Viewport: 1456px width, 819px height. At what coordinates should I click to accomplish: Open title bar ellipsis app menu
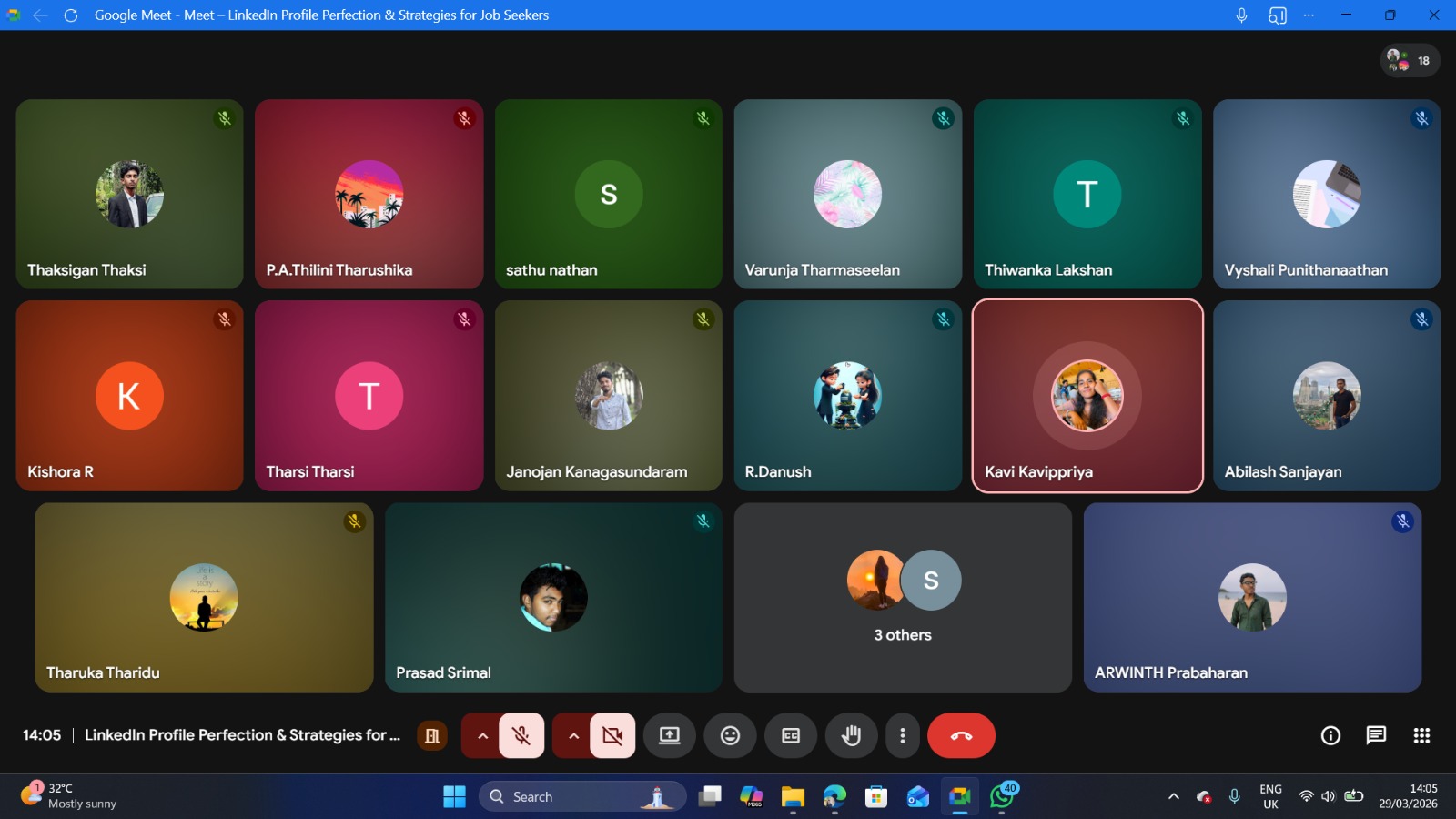[x=1309, y=15]
